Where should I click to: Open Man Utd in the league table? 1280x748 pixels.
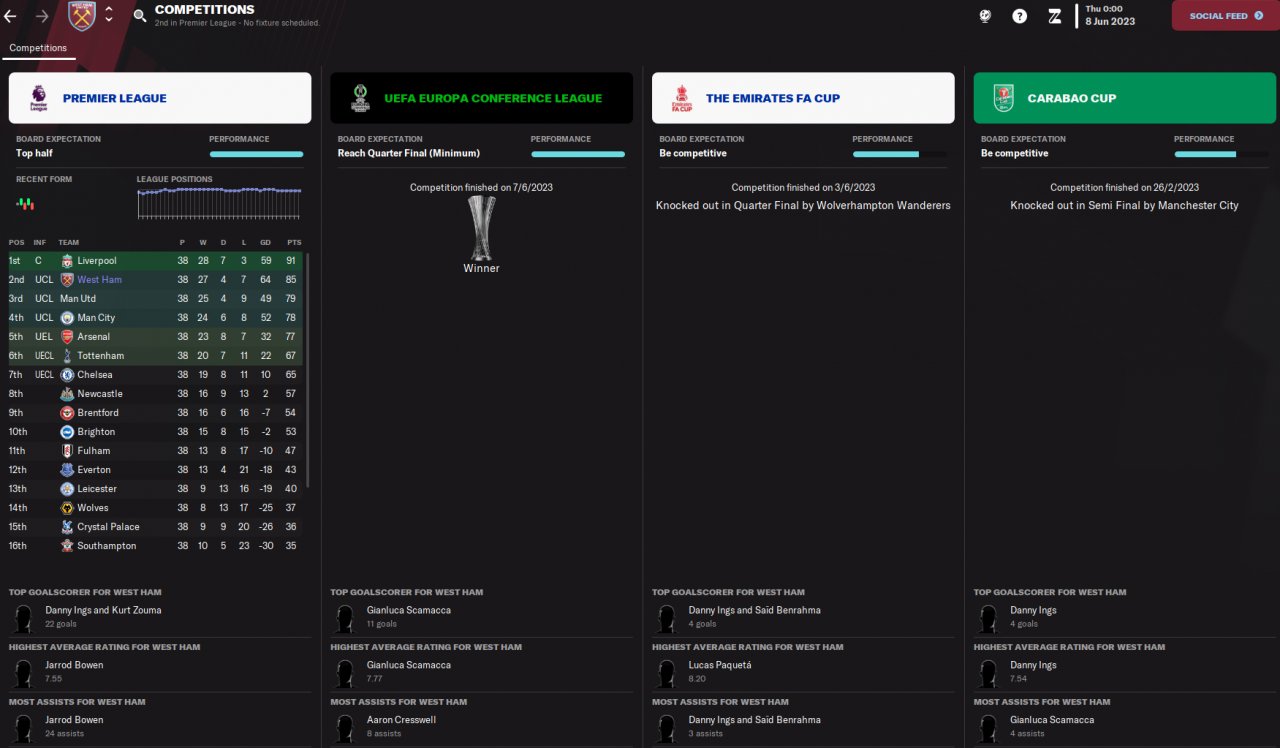pyautogui.click(x=78, y=299)
